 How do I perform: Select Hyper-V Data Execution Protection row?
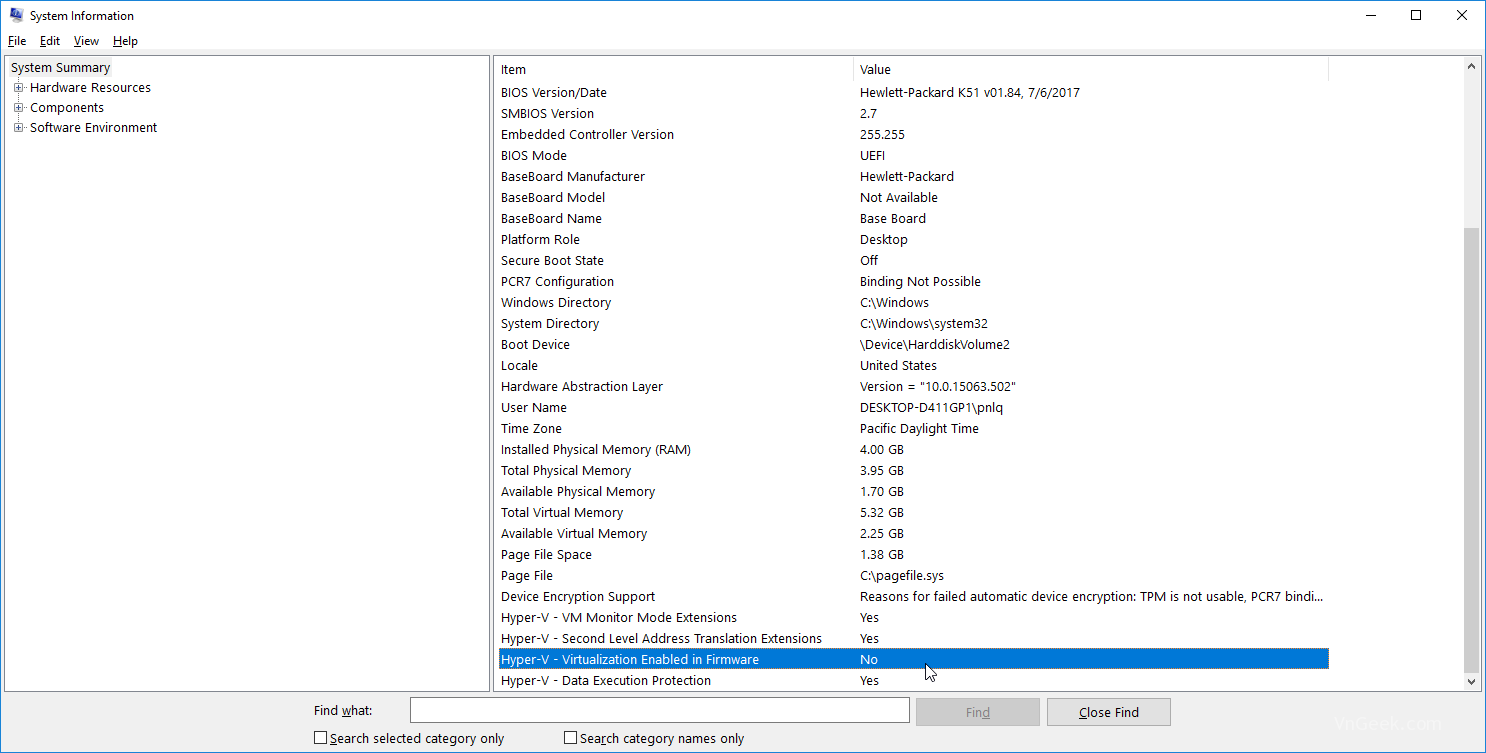tap(913, 681)
